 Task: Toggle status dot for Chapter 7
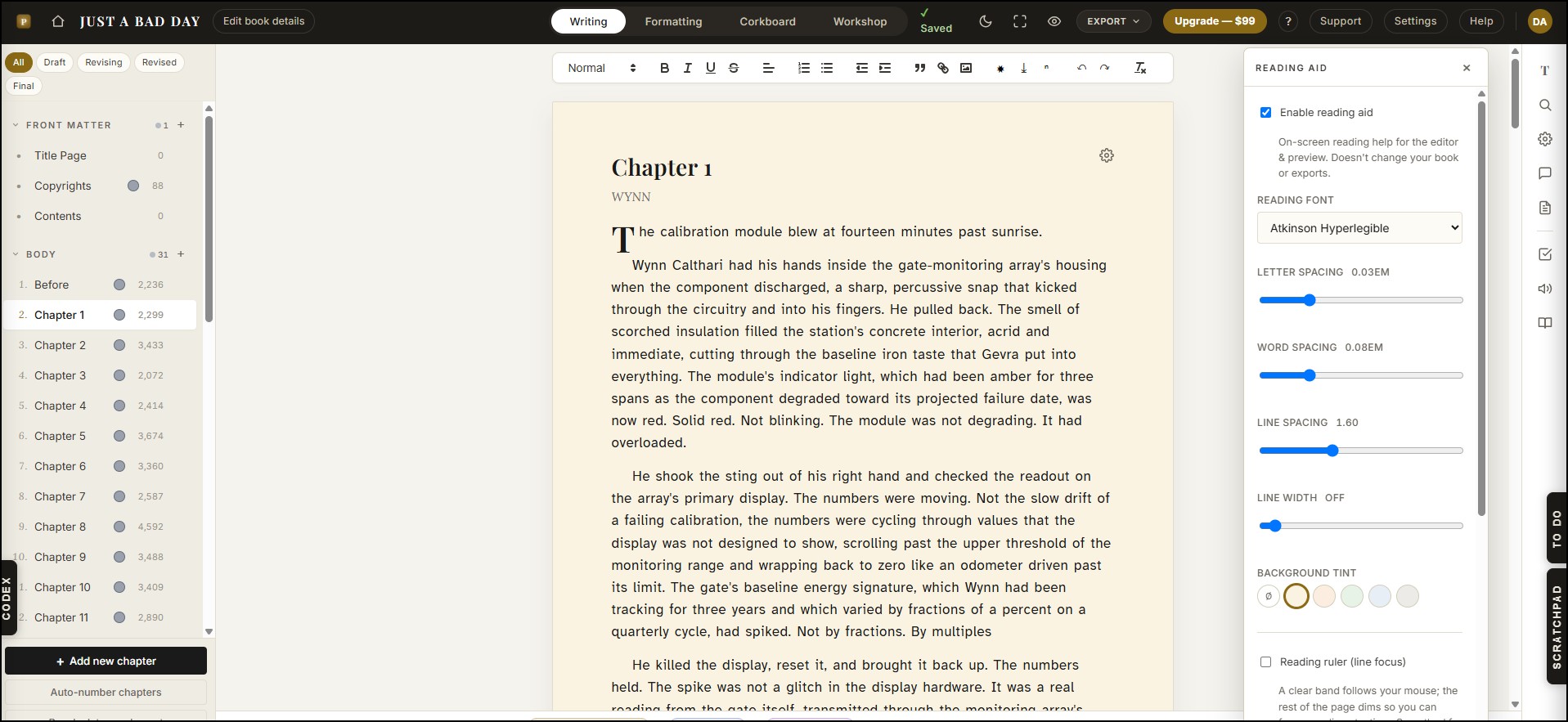119,496
